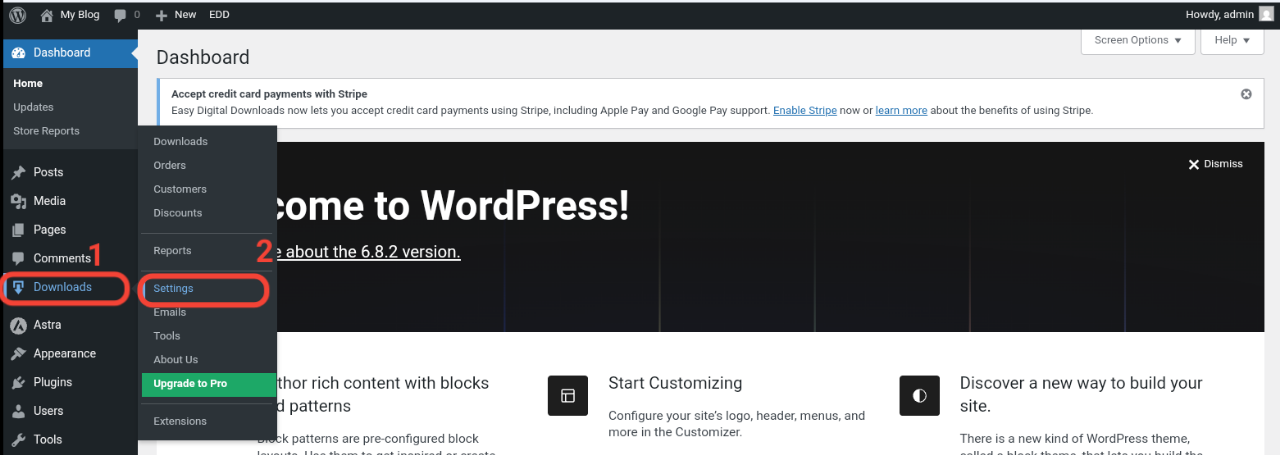
Task: Click the Enable Stripe link
Action: [x=805, y=110]
